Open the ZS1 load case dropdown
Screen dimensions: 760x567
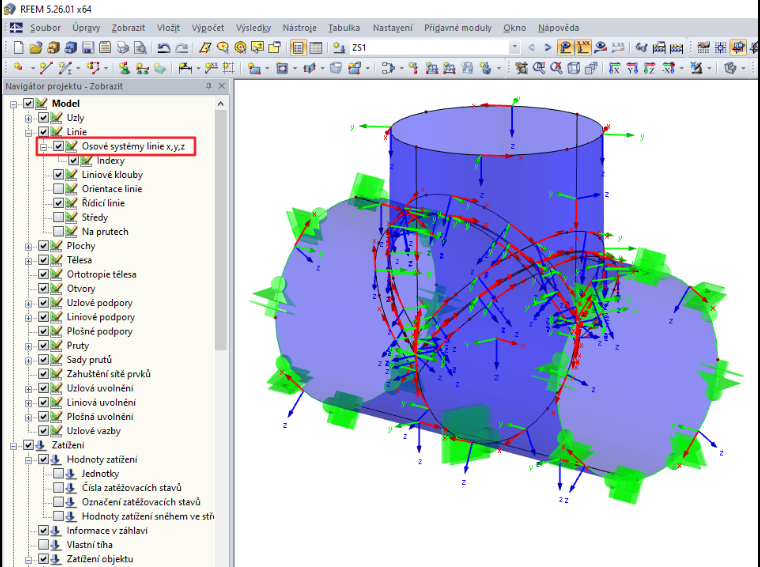coord(515,47)
